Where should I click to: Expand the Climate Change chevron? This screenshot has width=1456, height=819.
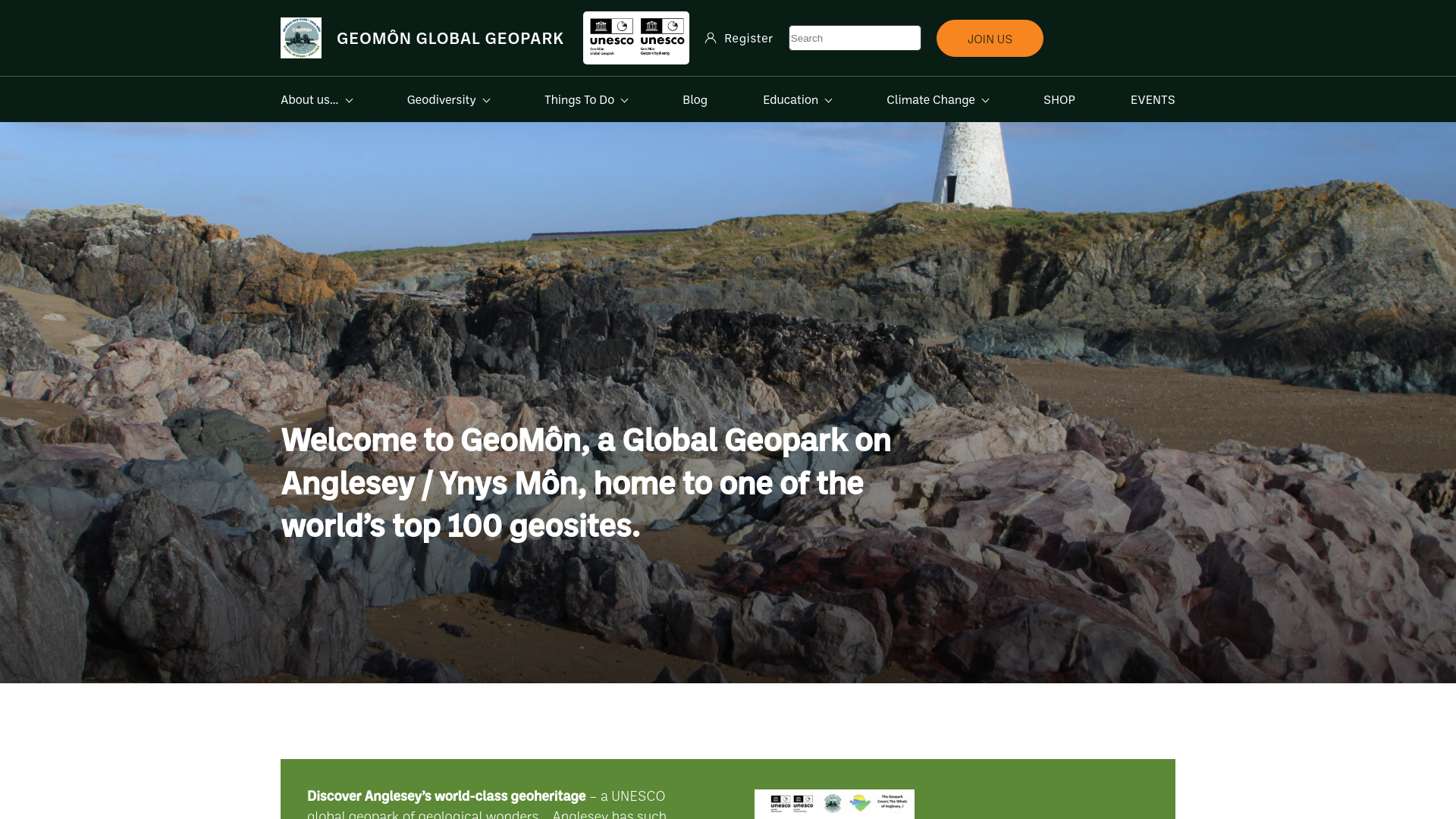[x=986, y=100]
